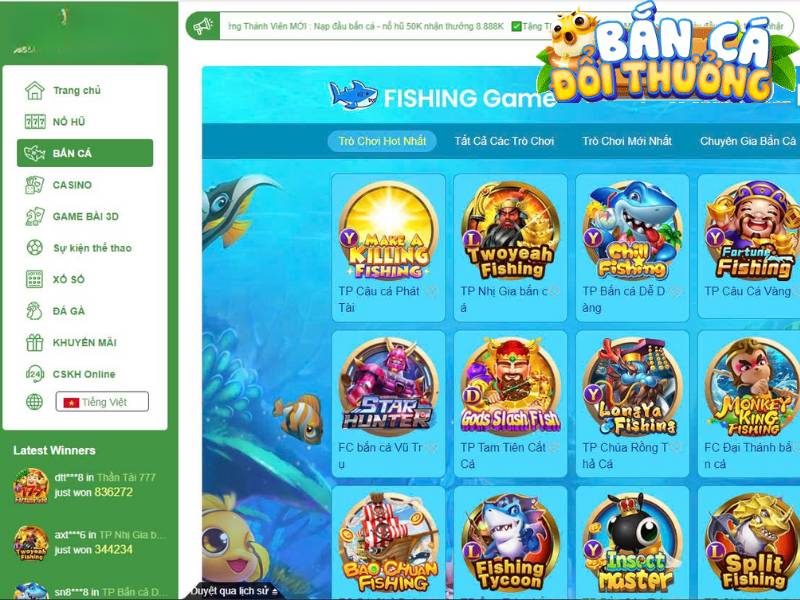Switch to Tất Cả Các Trò Chơi tab
The height and width of the screenshot is (600, 800).
pos(504,141)
